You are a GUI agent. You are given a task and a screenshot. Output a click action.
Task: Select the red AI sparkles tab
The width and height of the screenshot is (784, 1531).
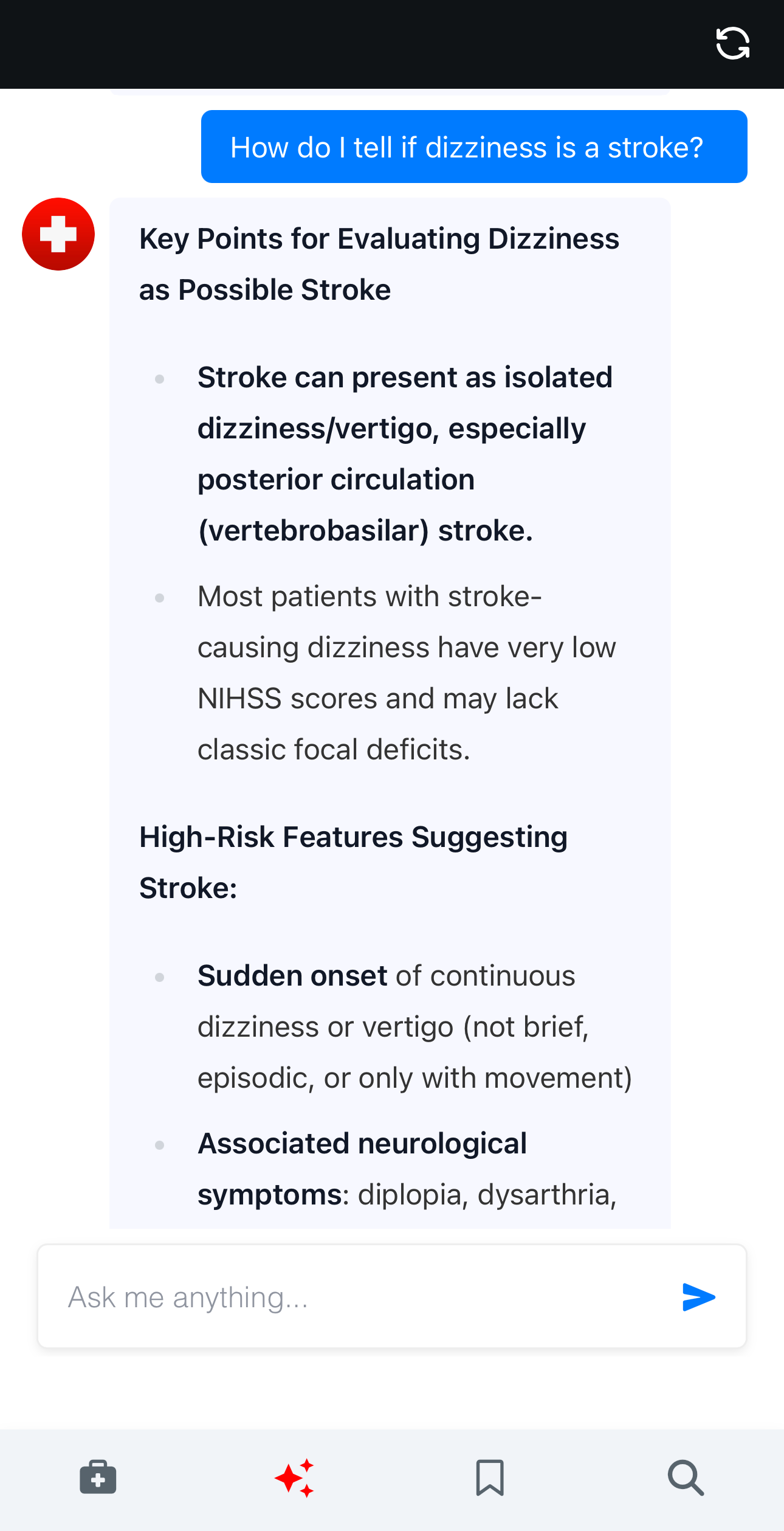pos(295,1477)
